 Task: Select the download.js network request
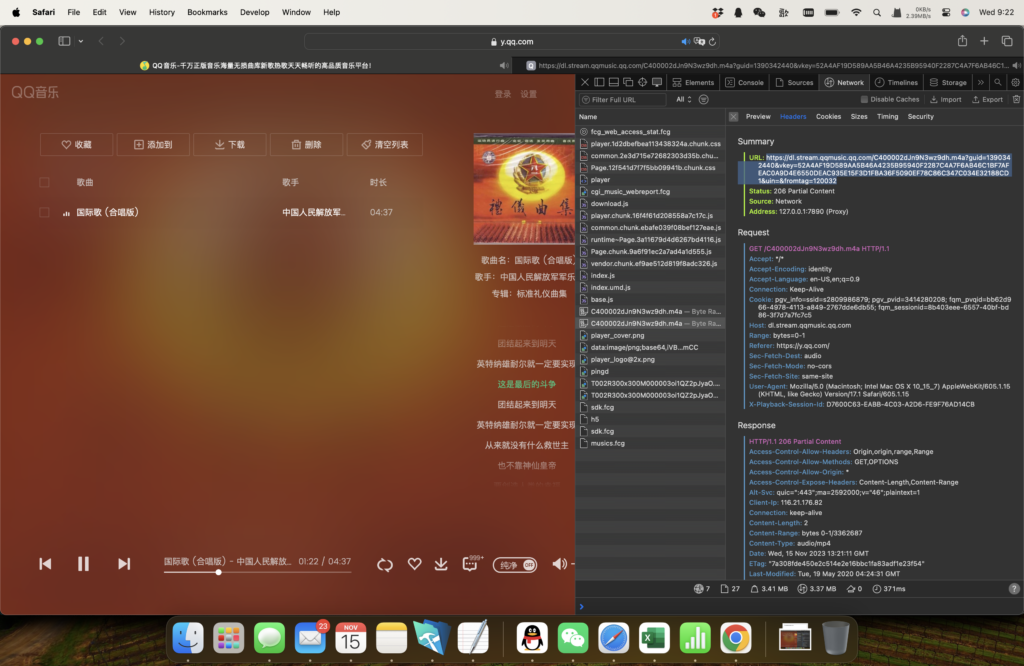(650, 204)
